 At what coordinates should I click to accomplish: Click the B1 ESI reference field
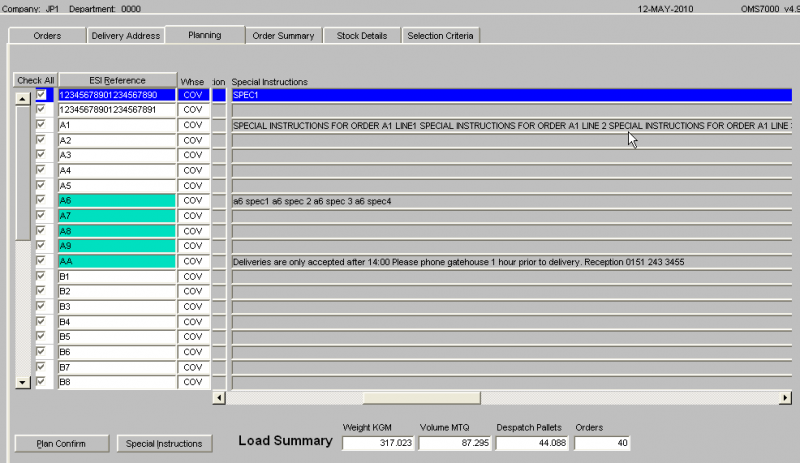(x=117, y=277)
